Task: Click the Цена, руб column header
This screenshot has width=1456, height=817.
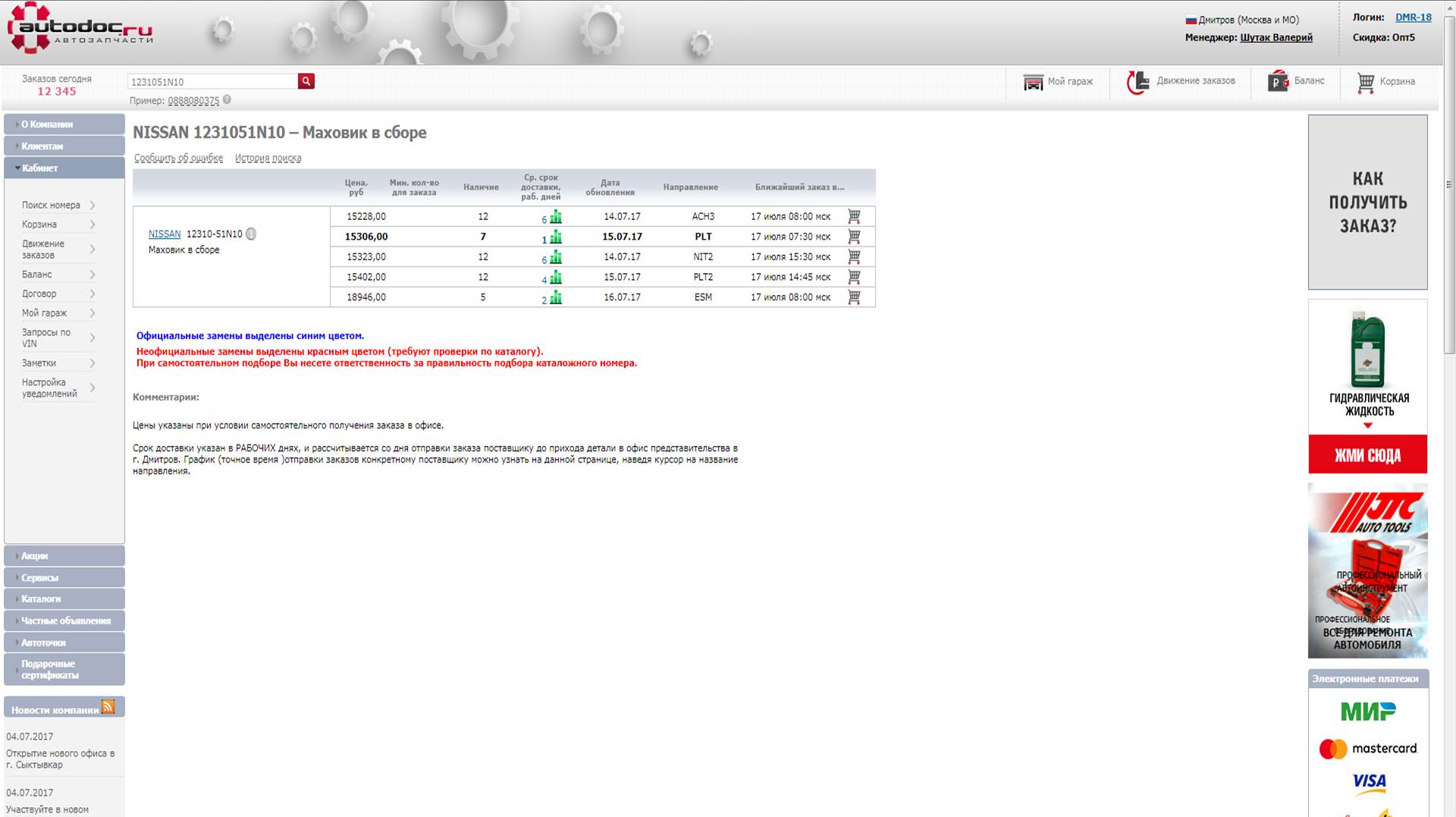Action: [x=356, y=187]
